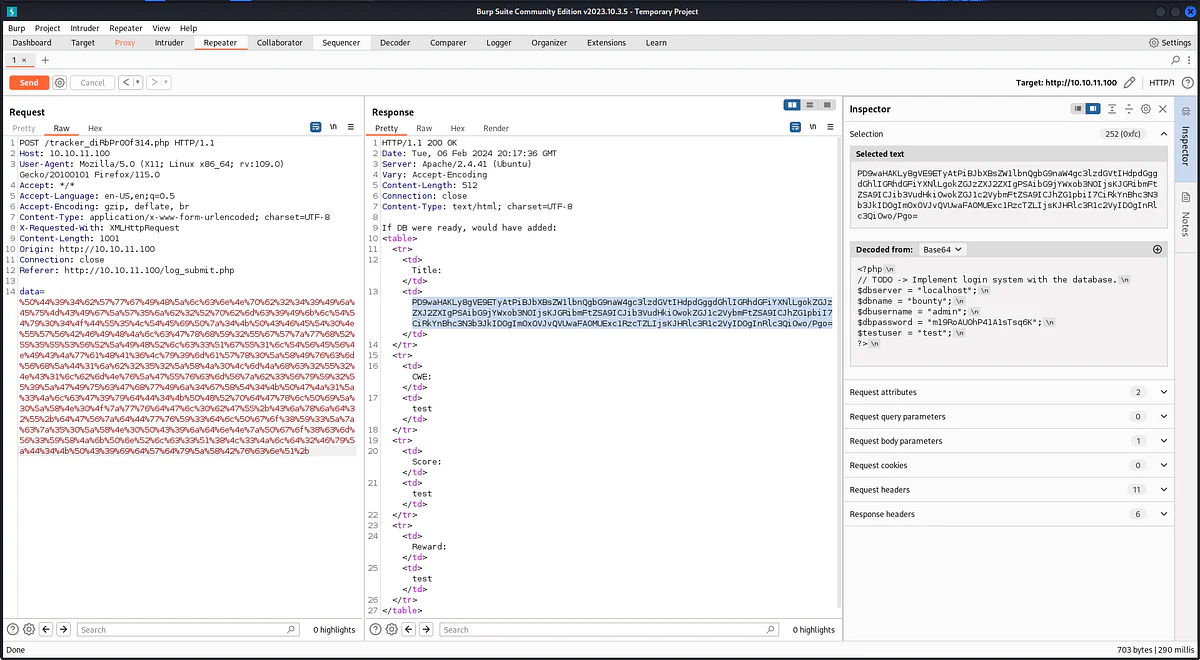Switch to the Proxy tab
The height and width of the screenshot is (660, 1200).
tap(125, 43)
